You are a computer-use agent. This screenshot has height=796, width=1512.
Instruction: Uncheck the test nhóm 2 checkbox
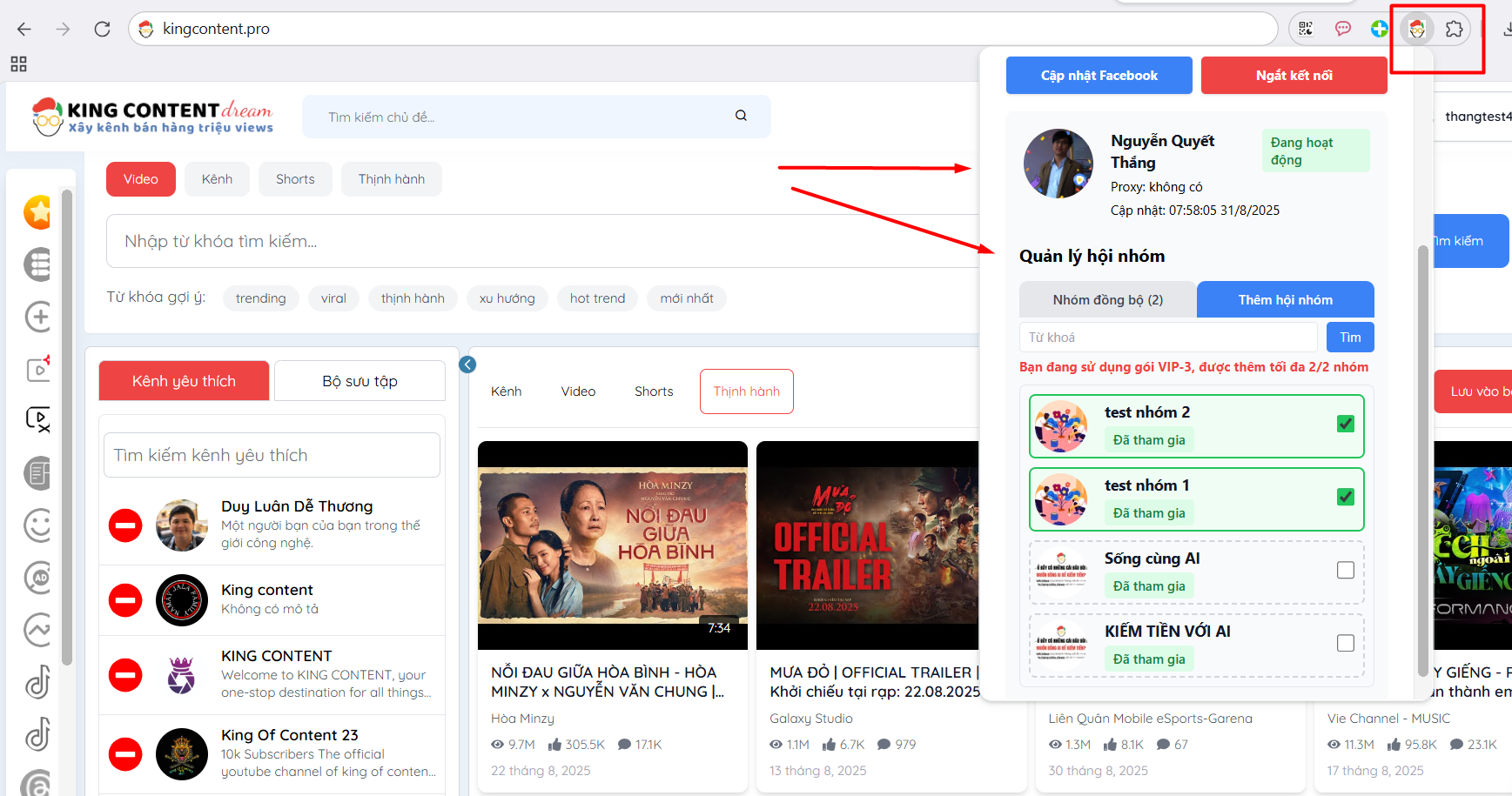pos(1345,424)
